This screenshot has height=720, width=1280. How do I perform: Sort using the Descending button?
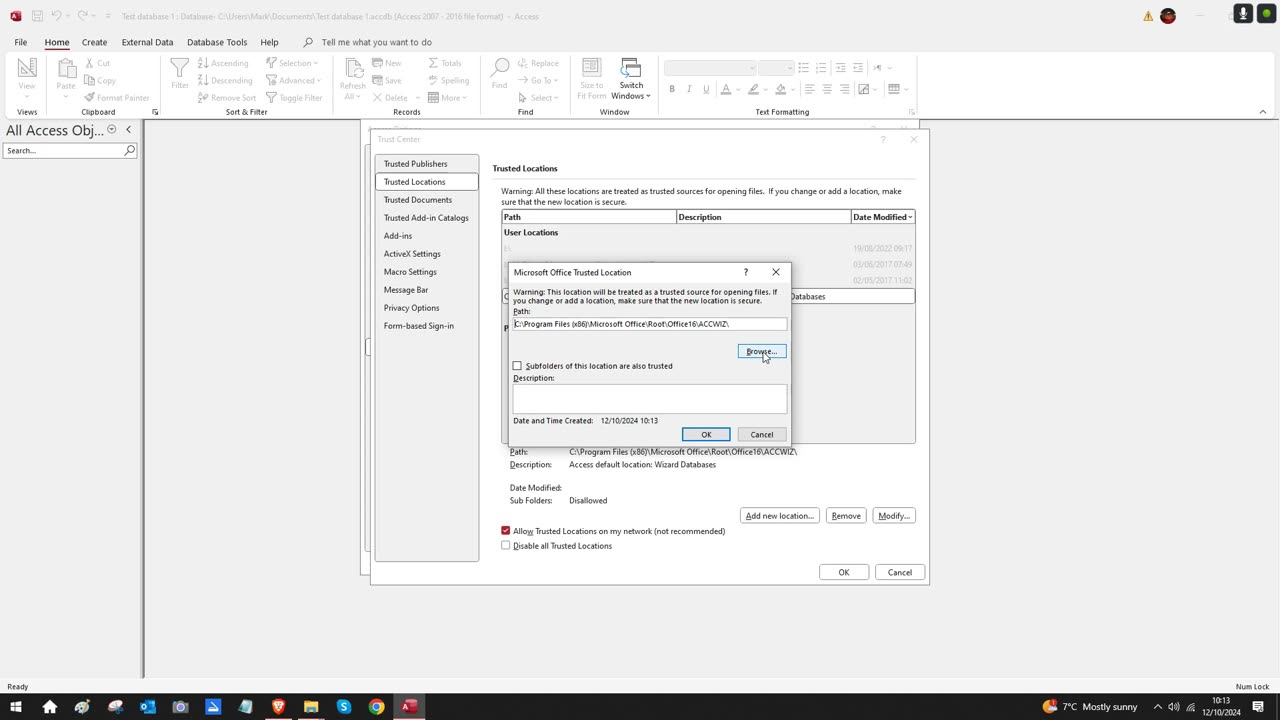point(225,80)
